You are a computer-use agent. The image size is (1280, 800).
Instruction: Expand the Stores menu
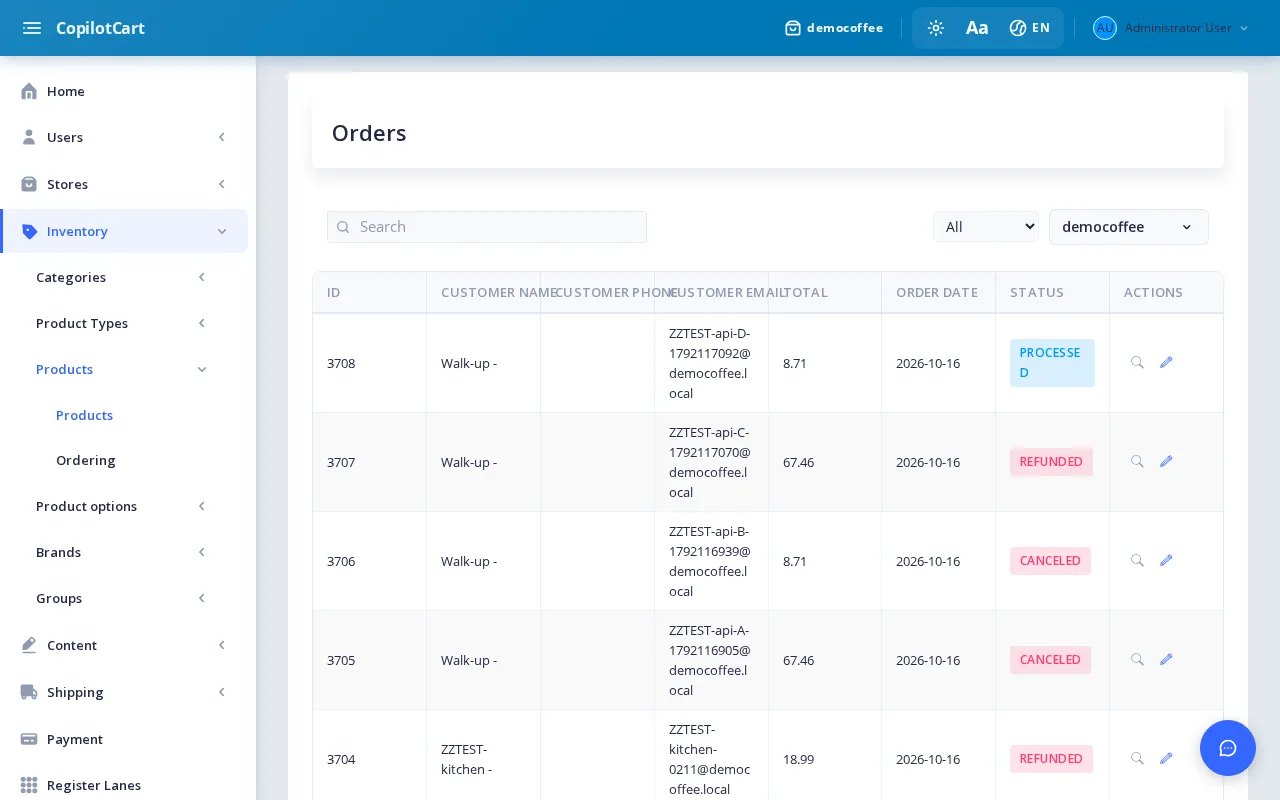click(x=124, y=184)
